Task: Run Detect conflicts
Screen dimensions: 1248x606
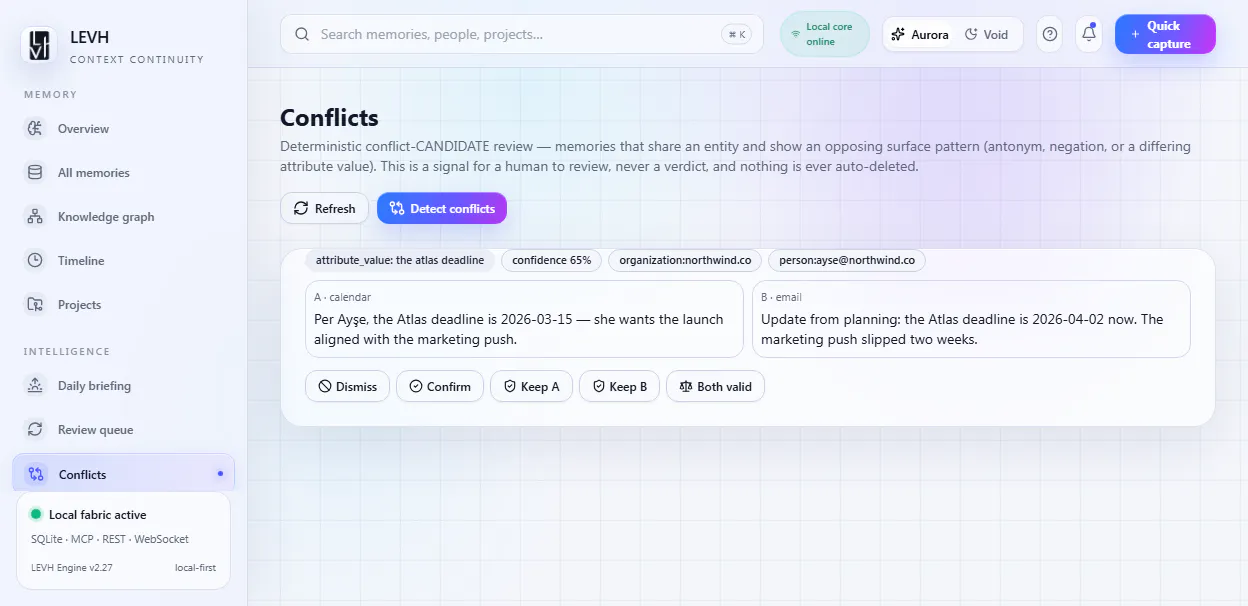Action: click(442, 208)
